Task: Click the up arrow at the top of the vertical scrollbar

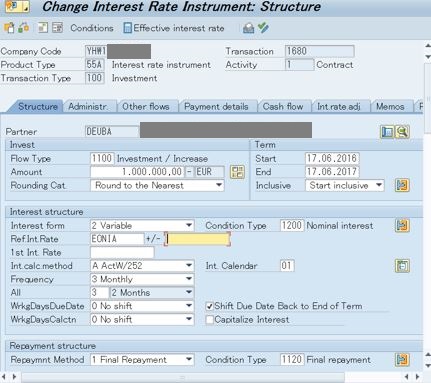Action: point(428,45)
